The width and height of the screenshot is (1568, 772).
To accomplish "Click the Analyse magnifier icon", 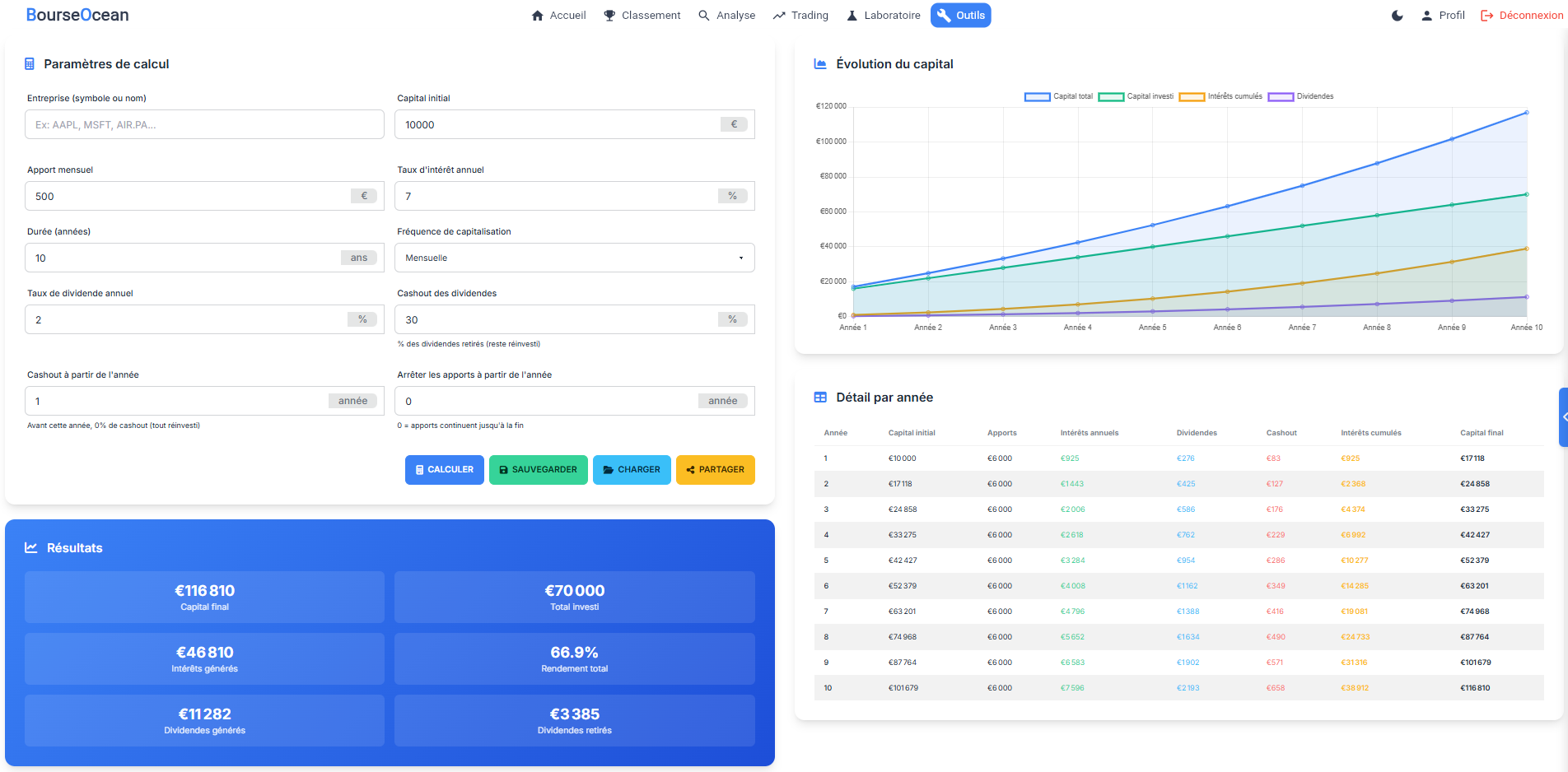I will [x=704, y=16].
